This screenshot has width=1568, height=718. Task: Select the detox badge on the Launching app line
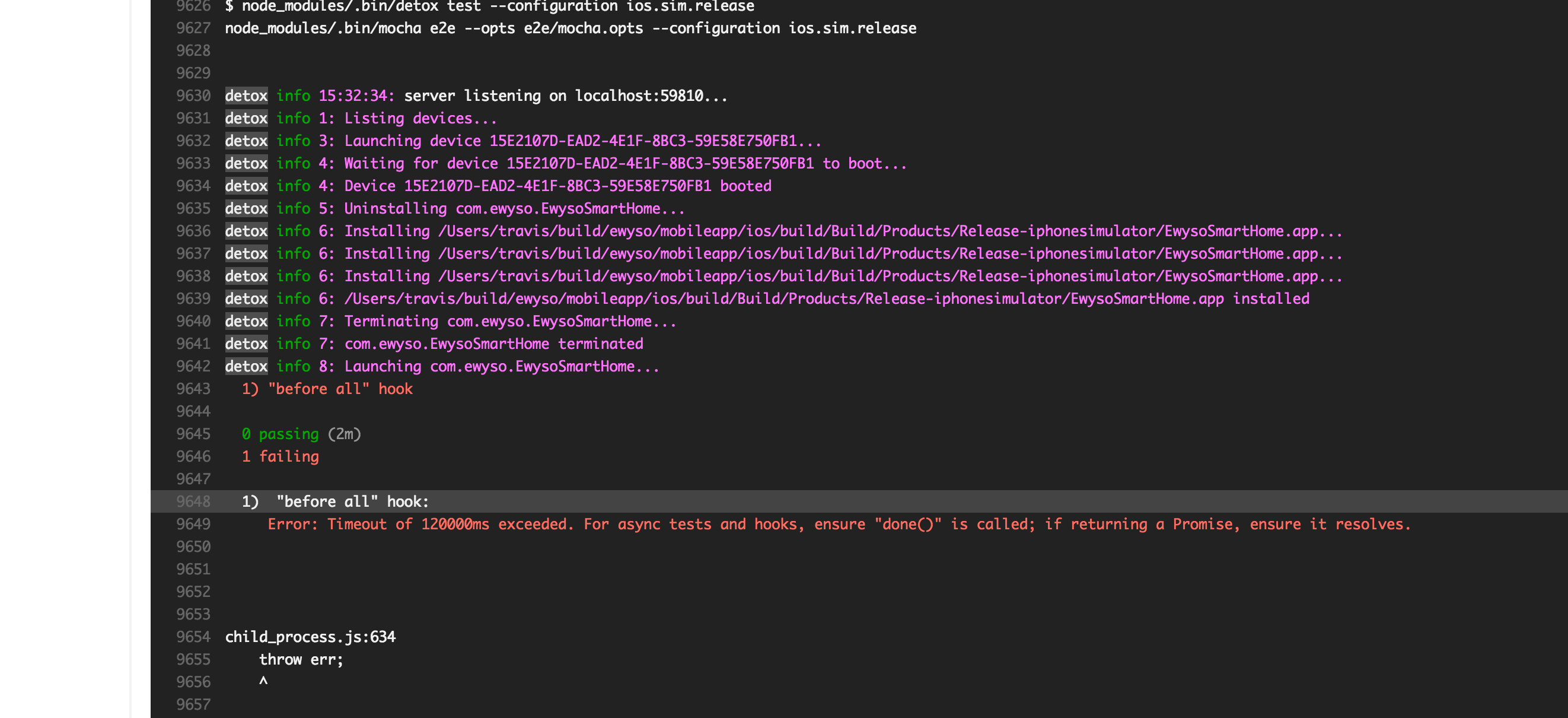(x=246, y=366)
